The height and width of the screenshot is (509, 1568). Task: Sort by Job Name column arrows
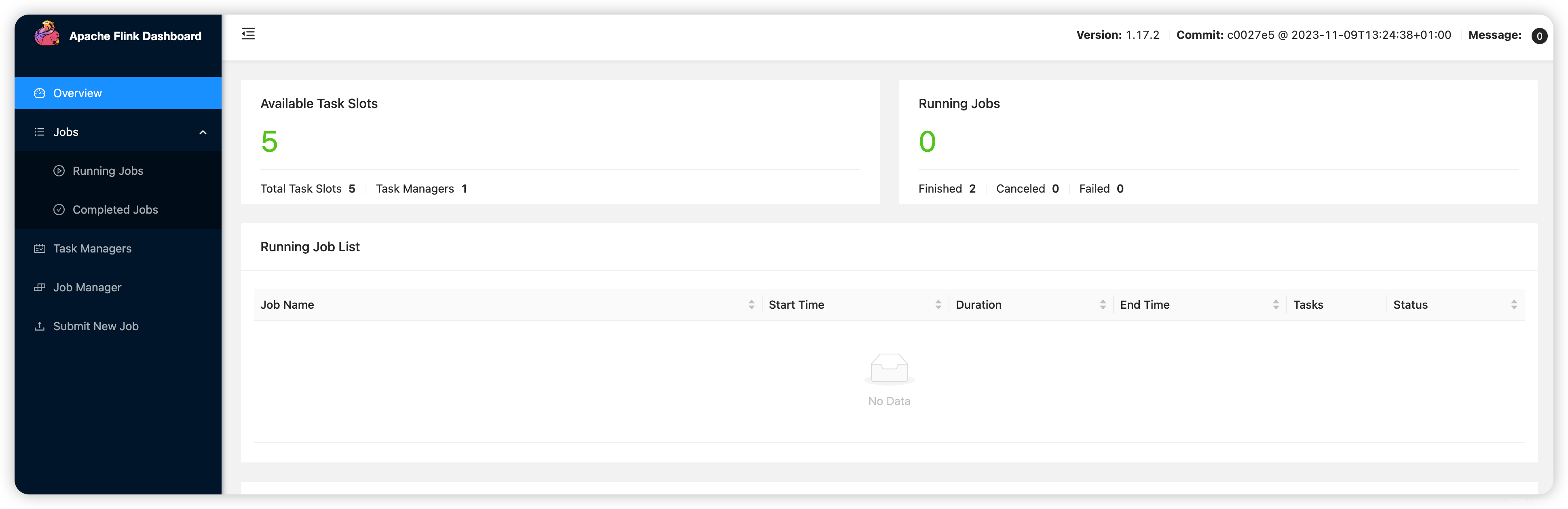751,305
